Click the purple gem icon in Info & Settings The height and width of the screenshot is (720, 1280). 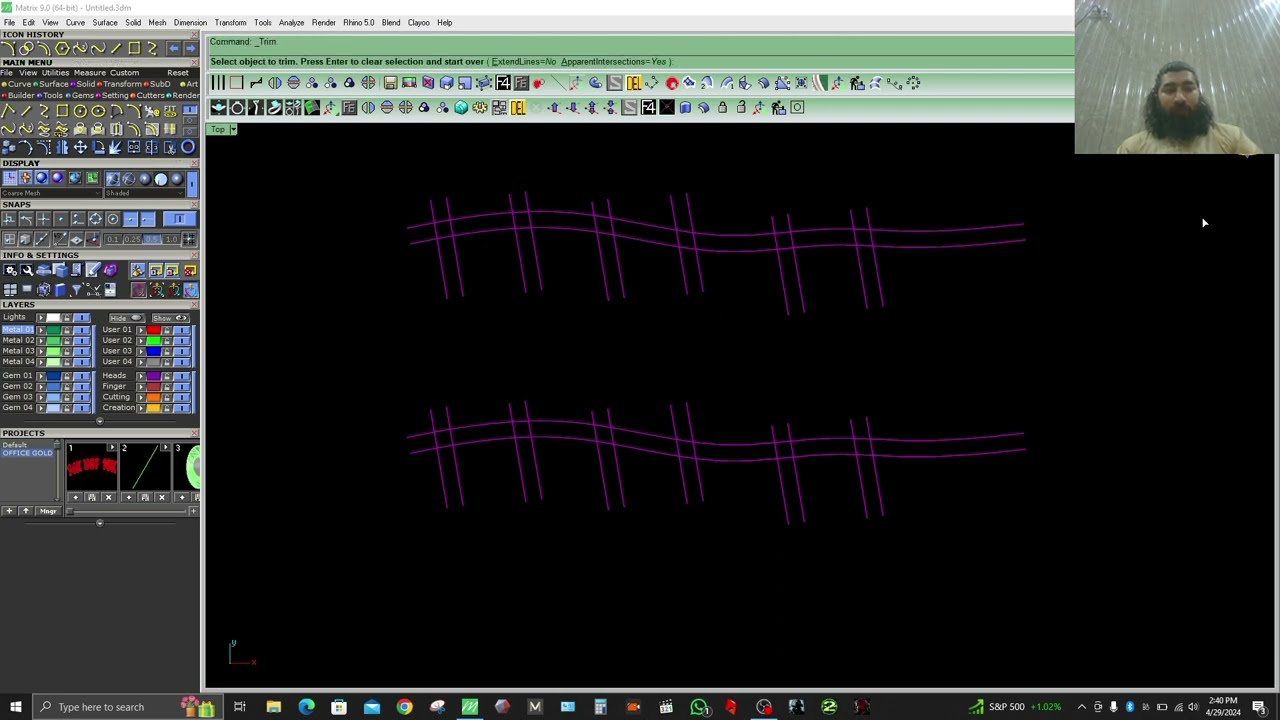click(x=111, y=270)
